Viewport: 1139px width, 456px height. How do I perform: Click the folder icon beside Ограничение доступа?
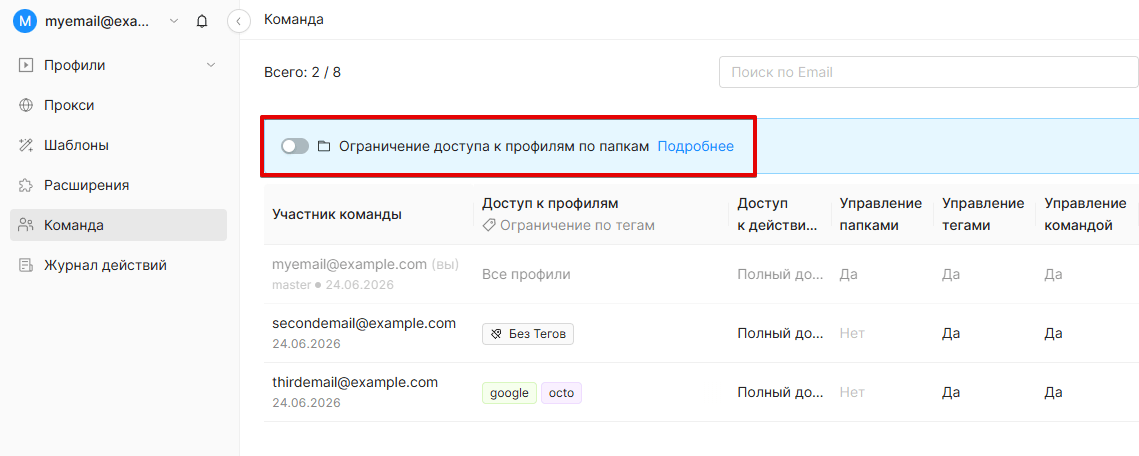pos(324,146)
